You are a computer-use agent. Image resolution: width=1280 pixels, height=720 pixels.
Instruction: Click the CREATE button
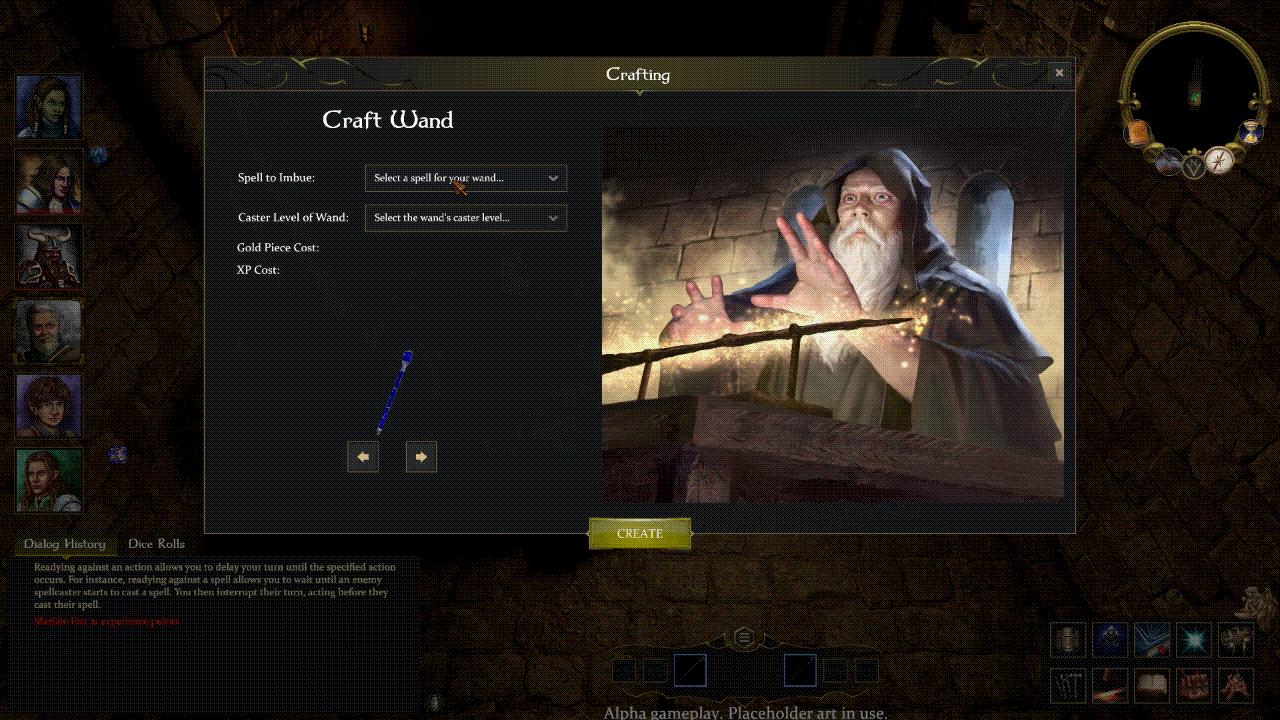click(640, 534)
